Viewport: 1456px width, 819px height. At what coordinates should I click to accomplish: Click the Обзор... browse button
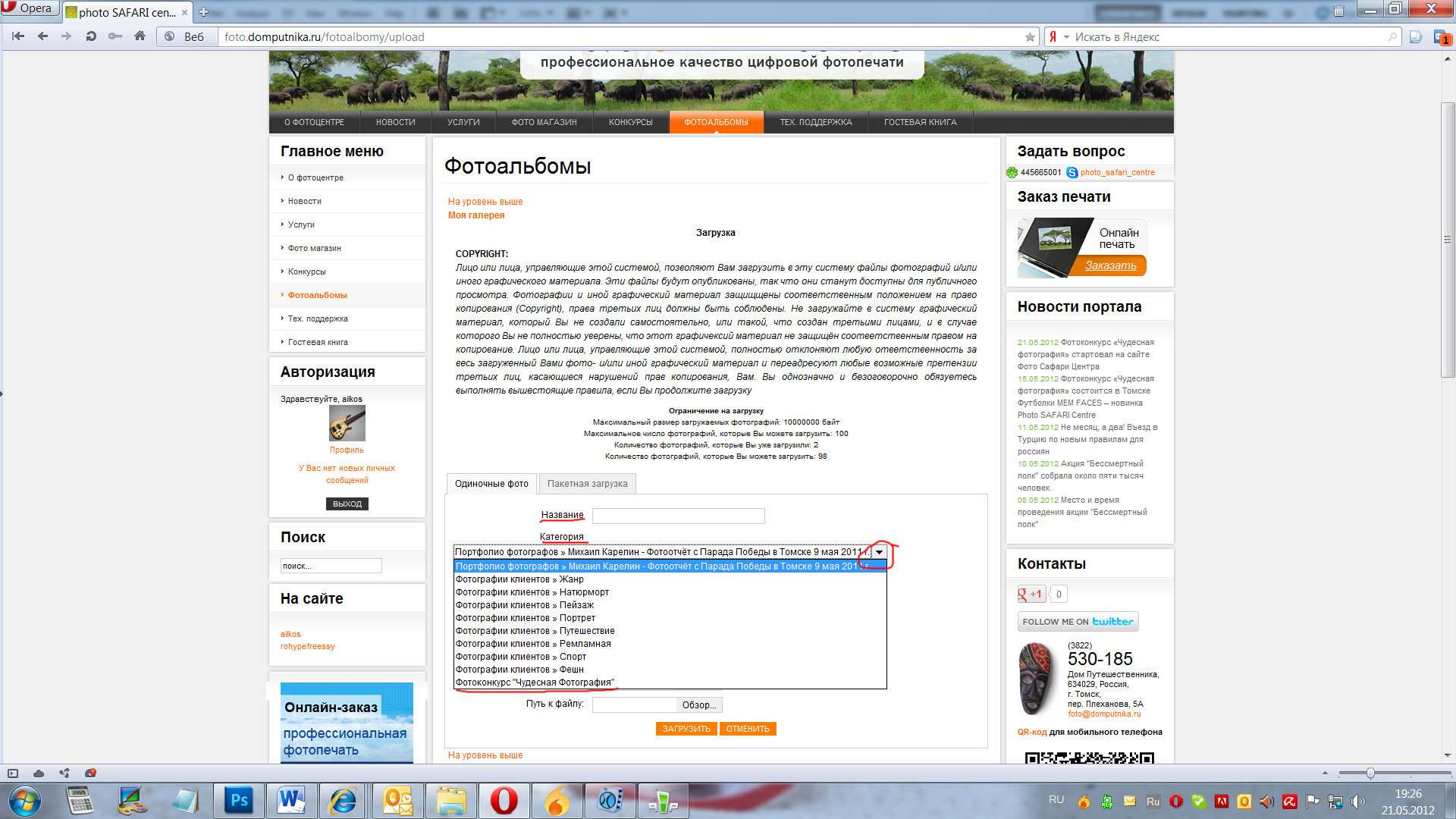(698, 705)
